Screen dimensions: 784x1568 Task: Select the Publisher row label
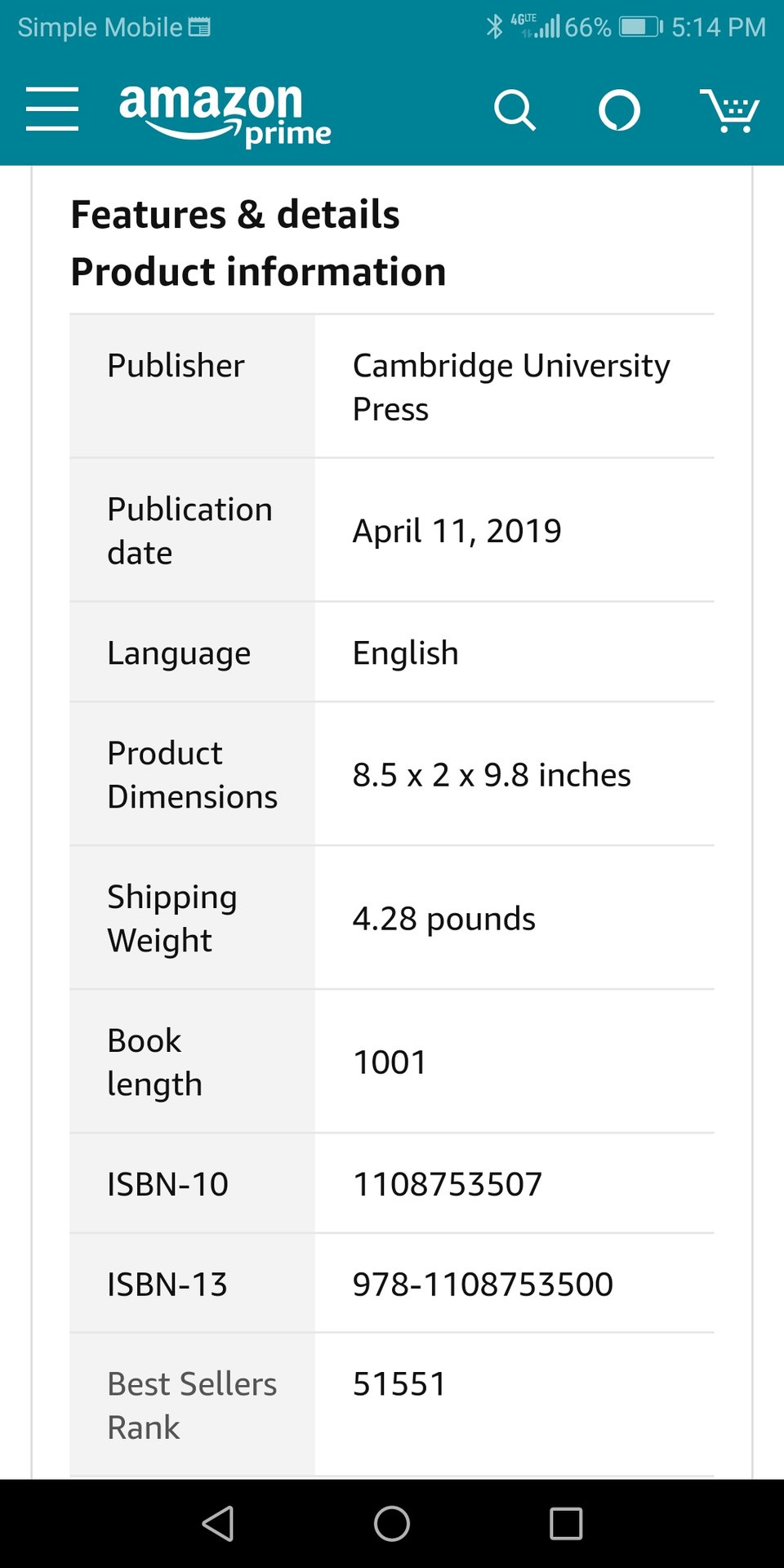[176, 366]
